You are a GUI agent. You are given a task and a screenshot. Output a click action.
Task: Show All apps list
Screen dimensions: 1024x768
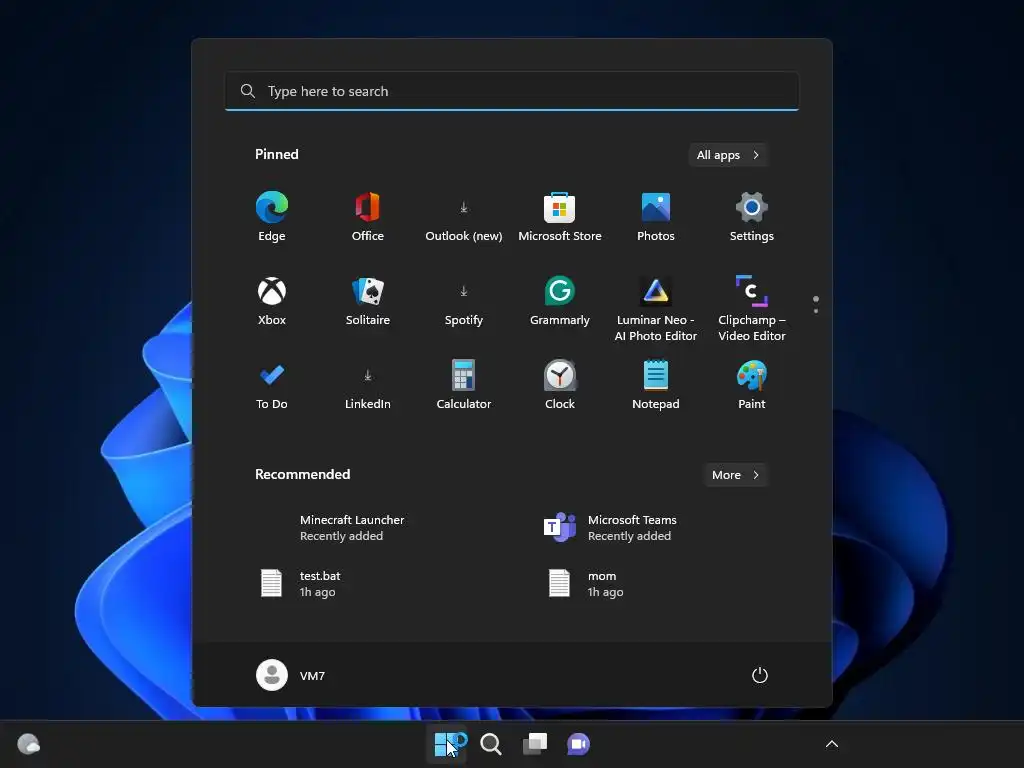pos(728,155)
